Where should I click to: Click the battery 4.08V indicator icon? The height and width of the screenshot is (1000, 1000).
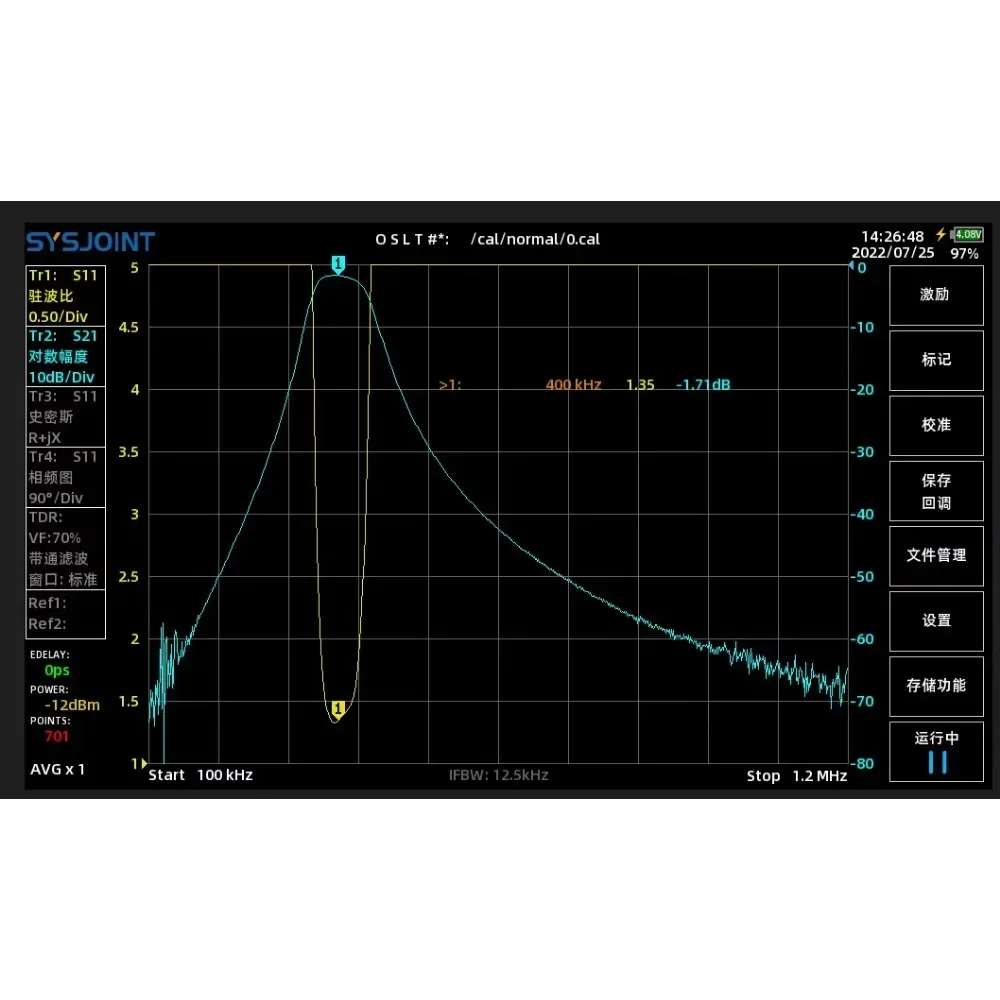pos(967,235)
